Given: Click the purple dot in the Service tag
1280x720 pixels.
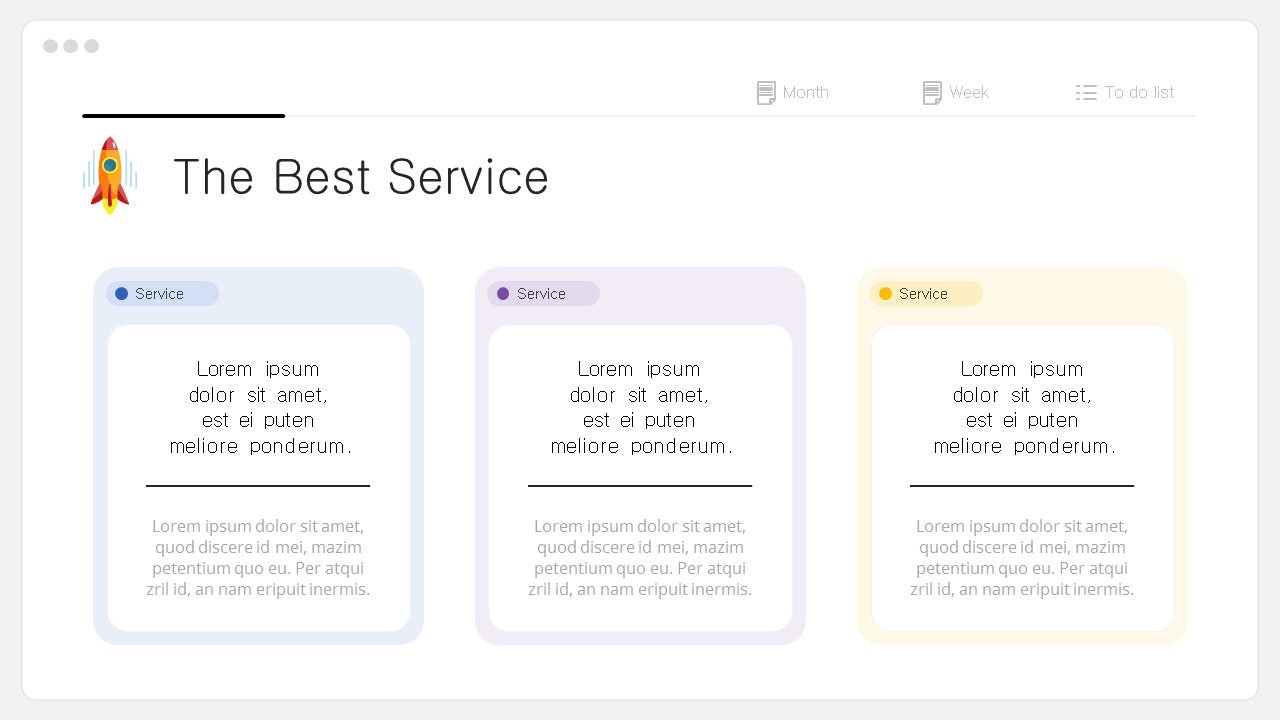Looking at the screenshot, I should tap(503, 294).
